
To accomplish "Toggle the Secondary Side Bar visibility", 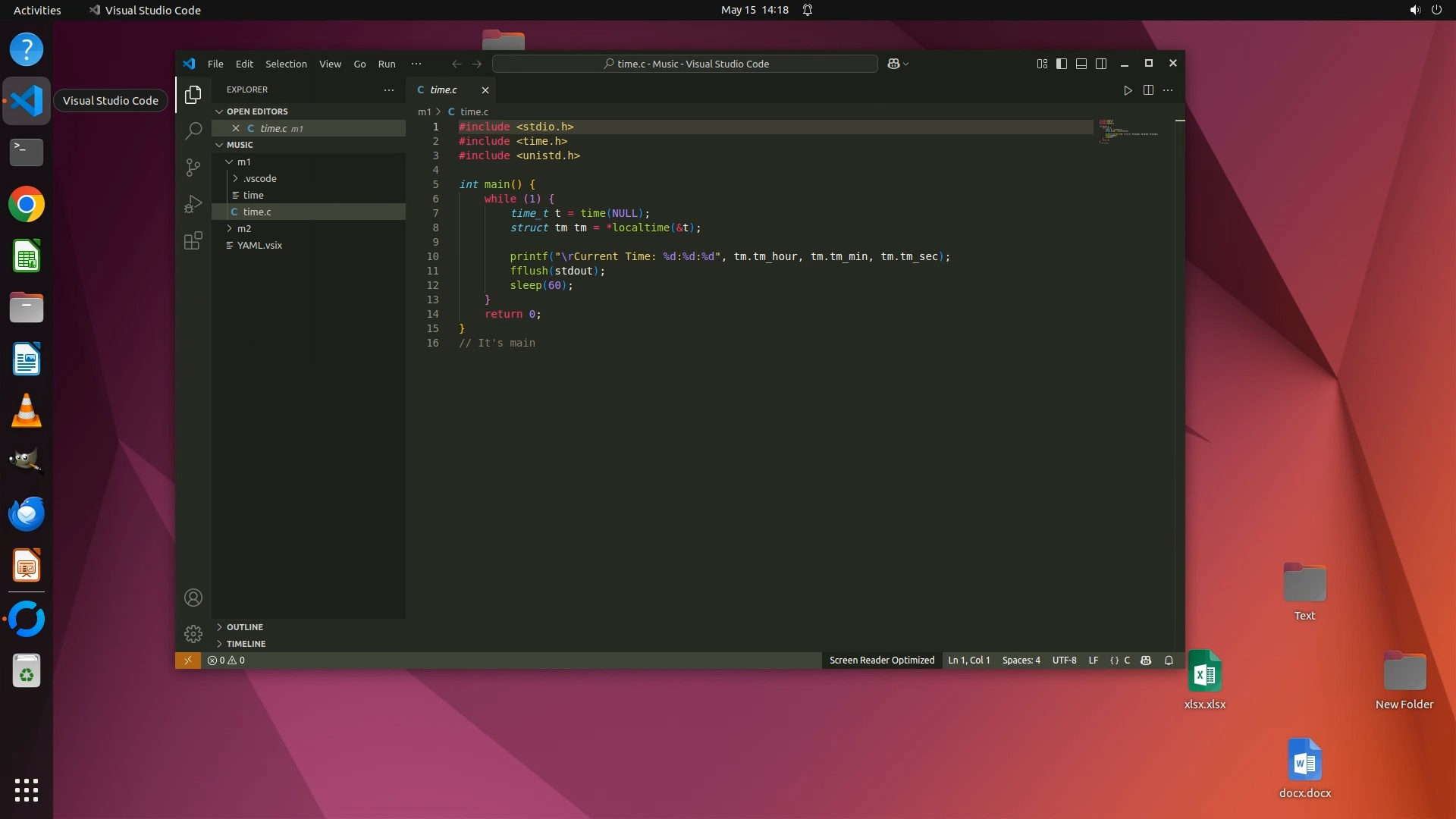I will click(x=1101, y=64).
